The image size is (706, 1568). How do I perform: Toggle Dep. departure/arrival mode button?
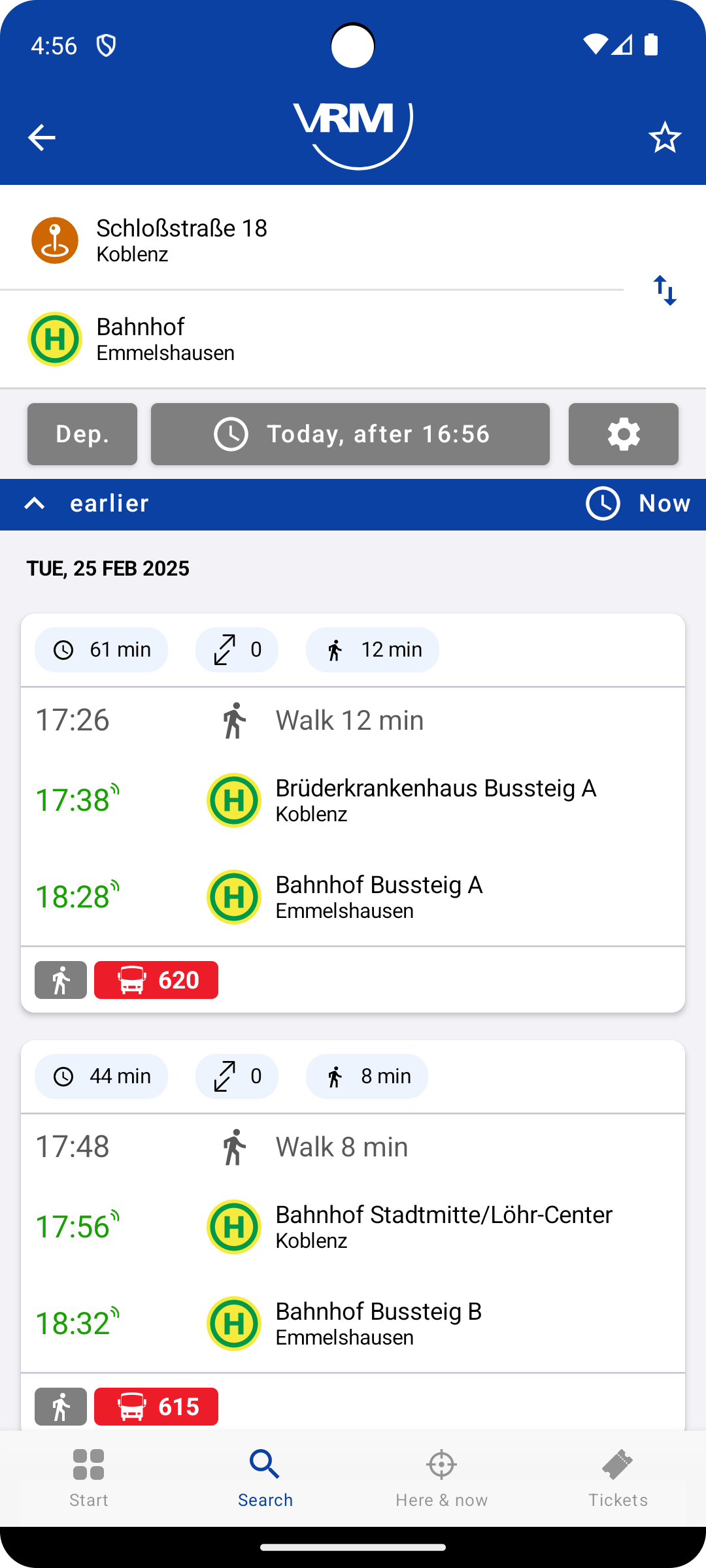(x=82, y=434)
